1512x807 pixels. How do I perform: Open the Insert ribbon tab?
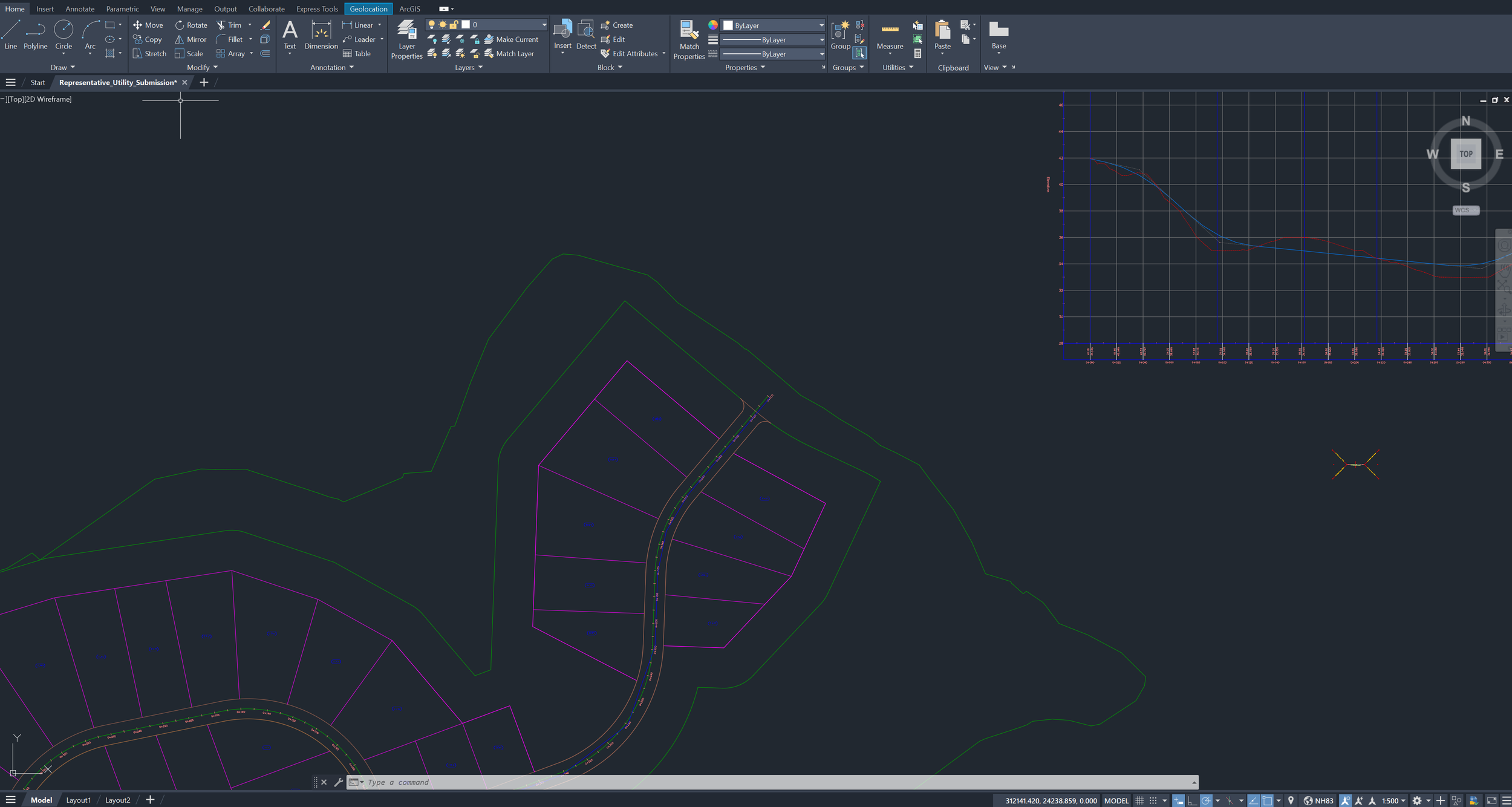pos(45,8)
